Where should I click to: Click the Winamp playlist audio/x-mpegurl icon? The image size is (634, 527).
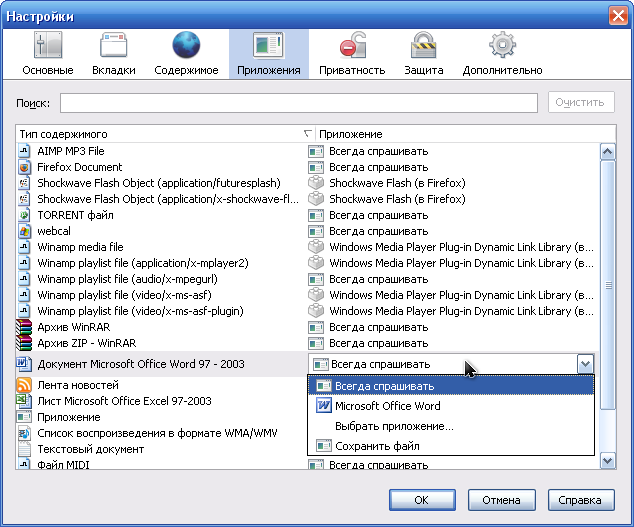24,279
